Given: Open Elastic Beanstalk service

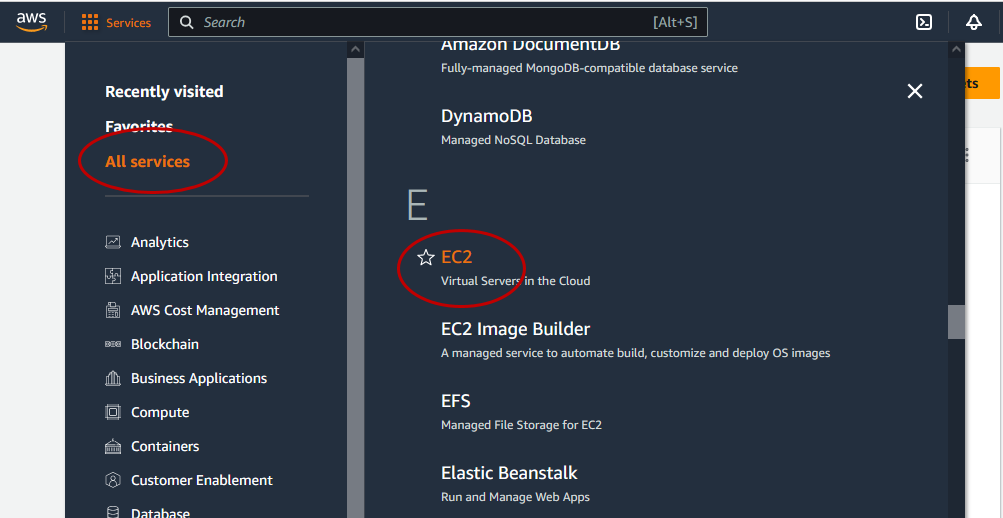Looking at the screenshot, I should click(509, 473).
